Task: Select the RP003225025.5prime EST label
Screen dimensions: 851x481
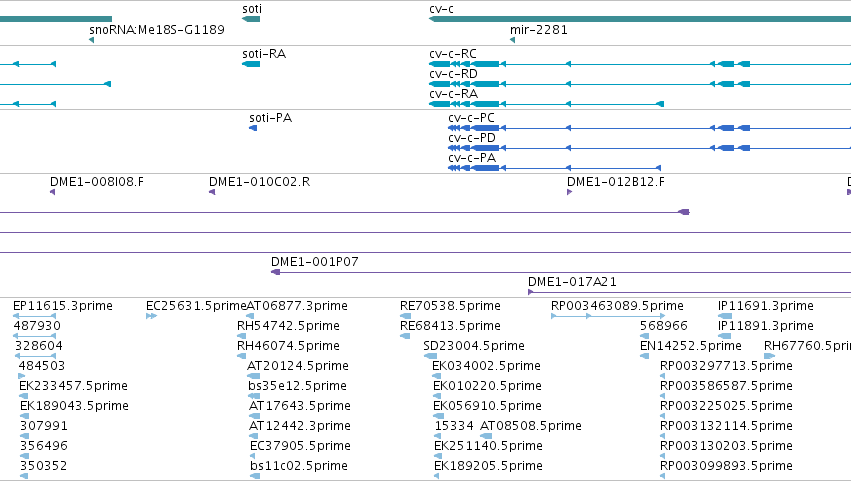Action: point(726,406)
